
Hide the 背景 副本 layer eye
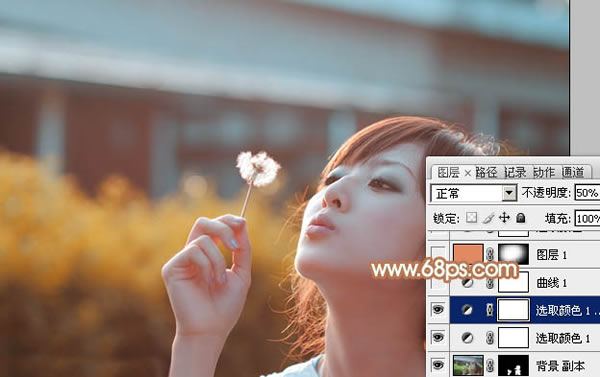438,365
